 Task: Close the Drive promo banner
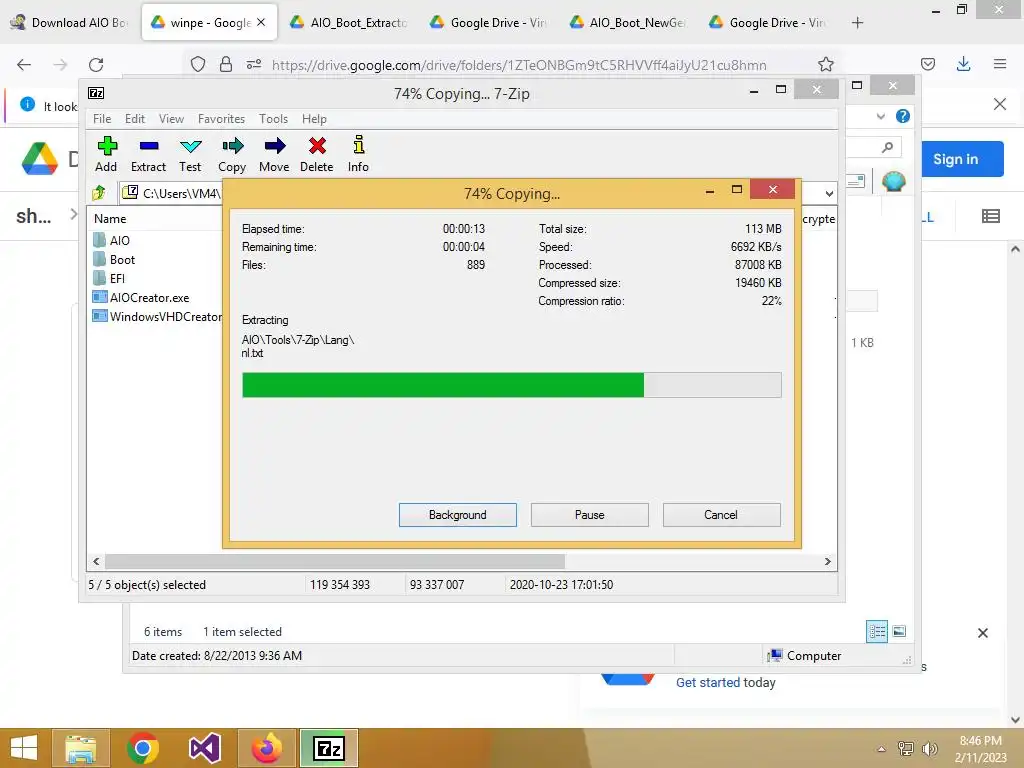(x=982, y=633)
